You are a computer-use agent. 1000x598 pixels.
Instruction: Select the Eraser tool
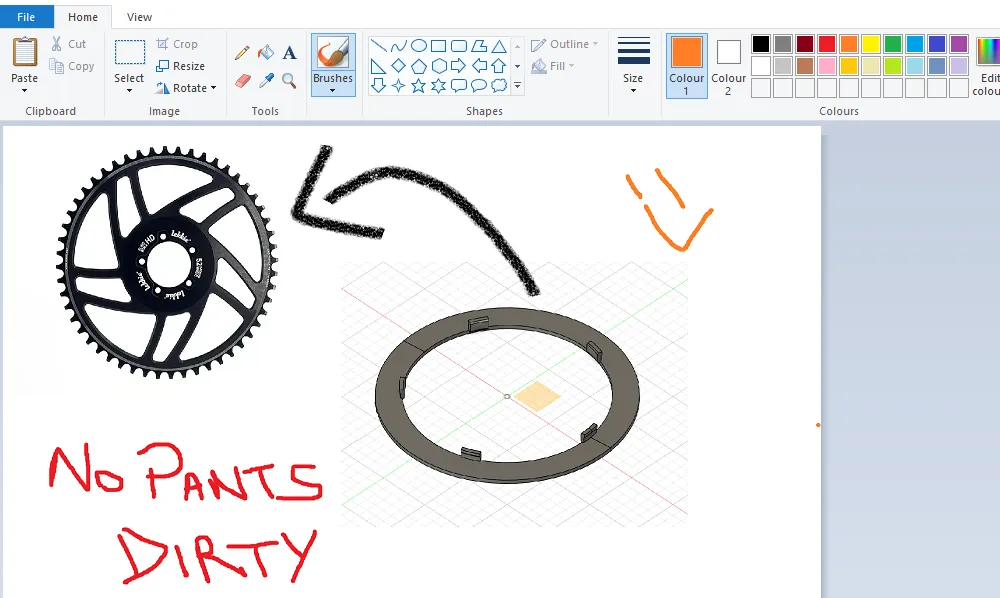(242, 81)
